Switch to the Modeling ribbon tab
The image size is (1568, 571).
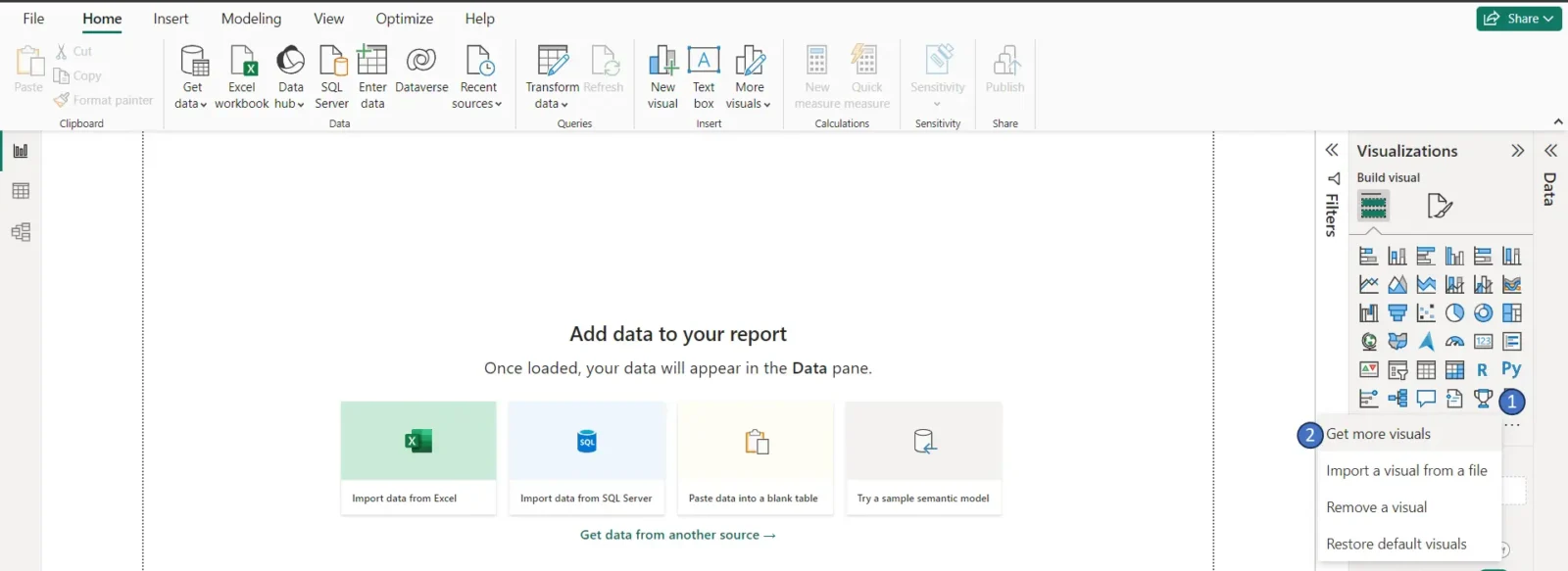click(x=251, y=19)
